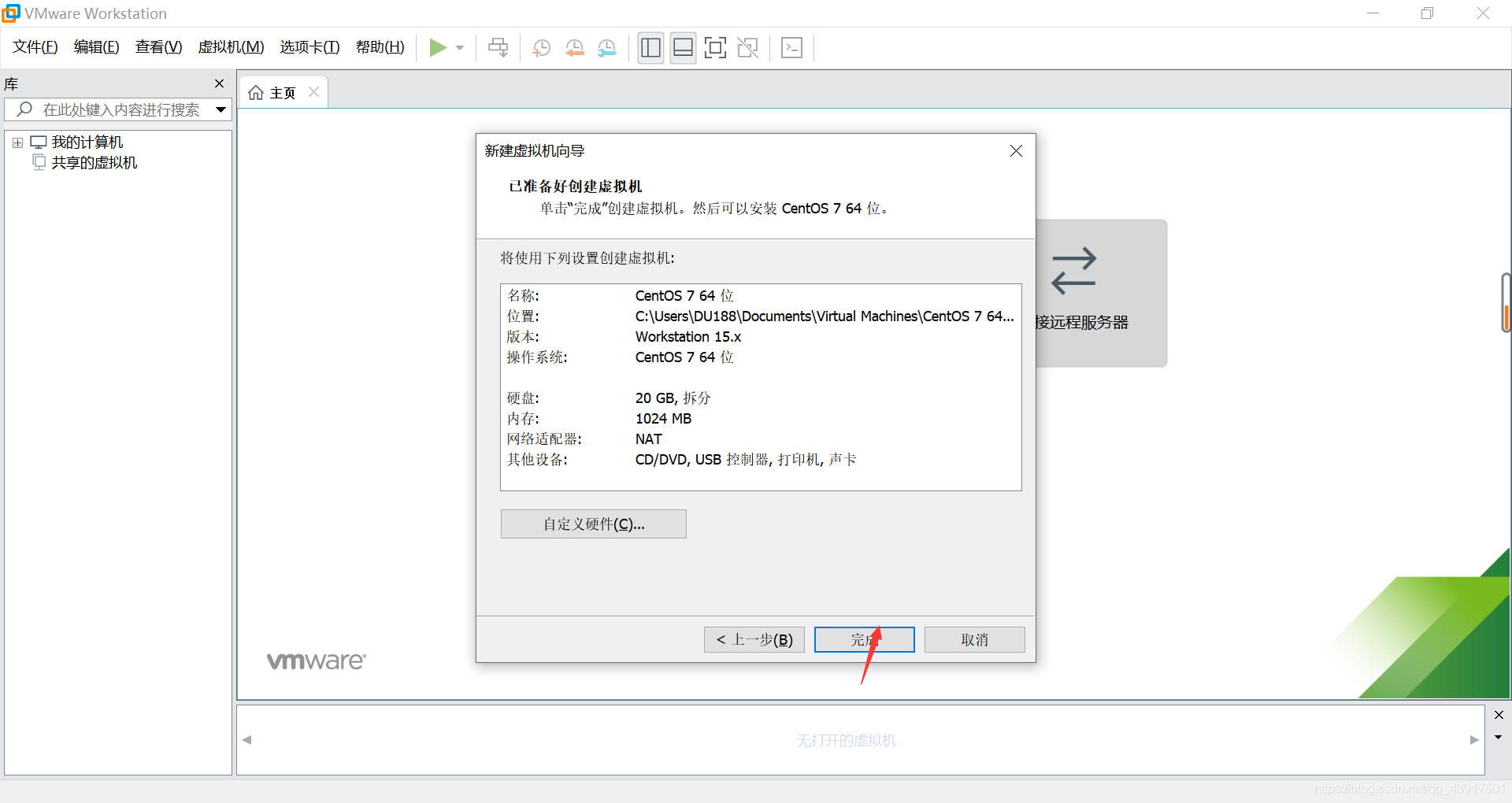Open the 查看(V) menu
1512x803 pixels.
point(158,47)
